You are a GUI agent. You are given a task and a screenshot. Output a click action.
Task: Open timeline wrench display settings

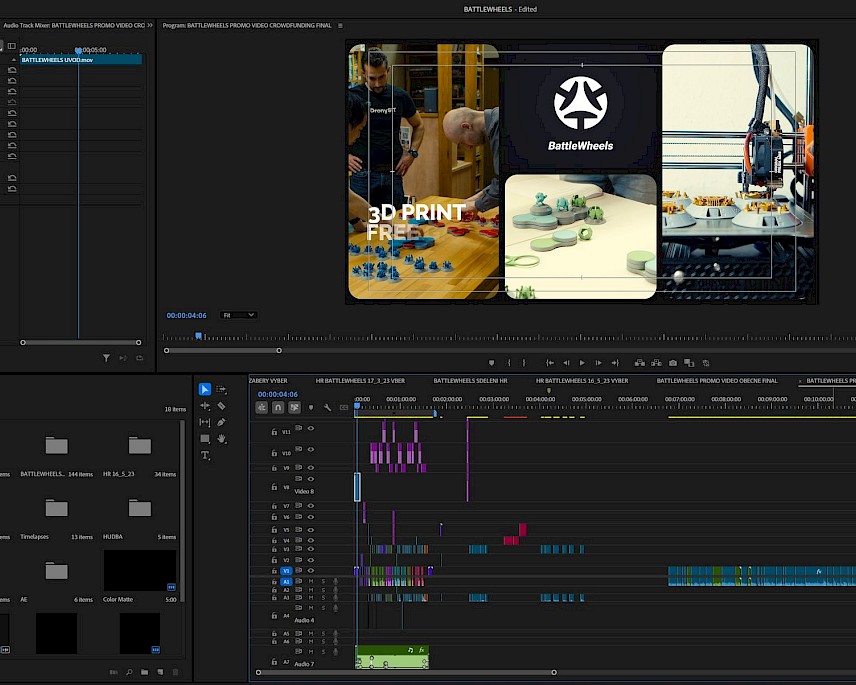pyautogui.click(x=327, y=407)
